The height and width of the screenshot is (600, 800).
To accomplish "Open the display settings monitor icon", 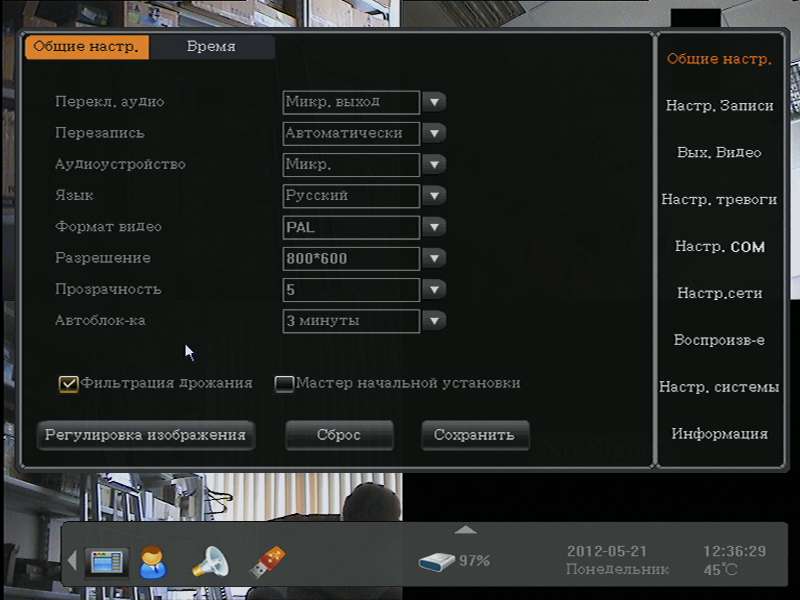I will tap(107, 562).
